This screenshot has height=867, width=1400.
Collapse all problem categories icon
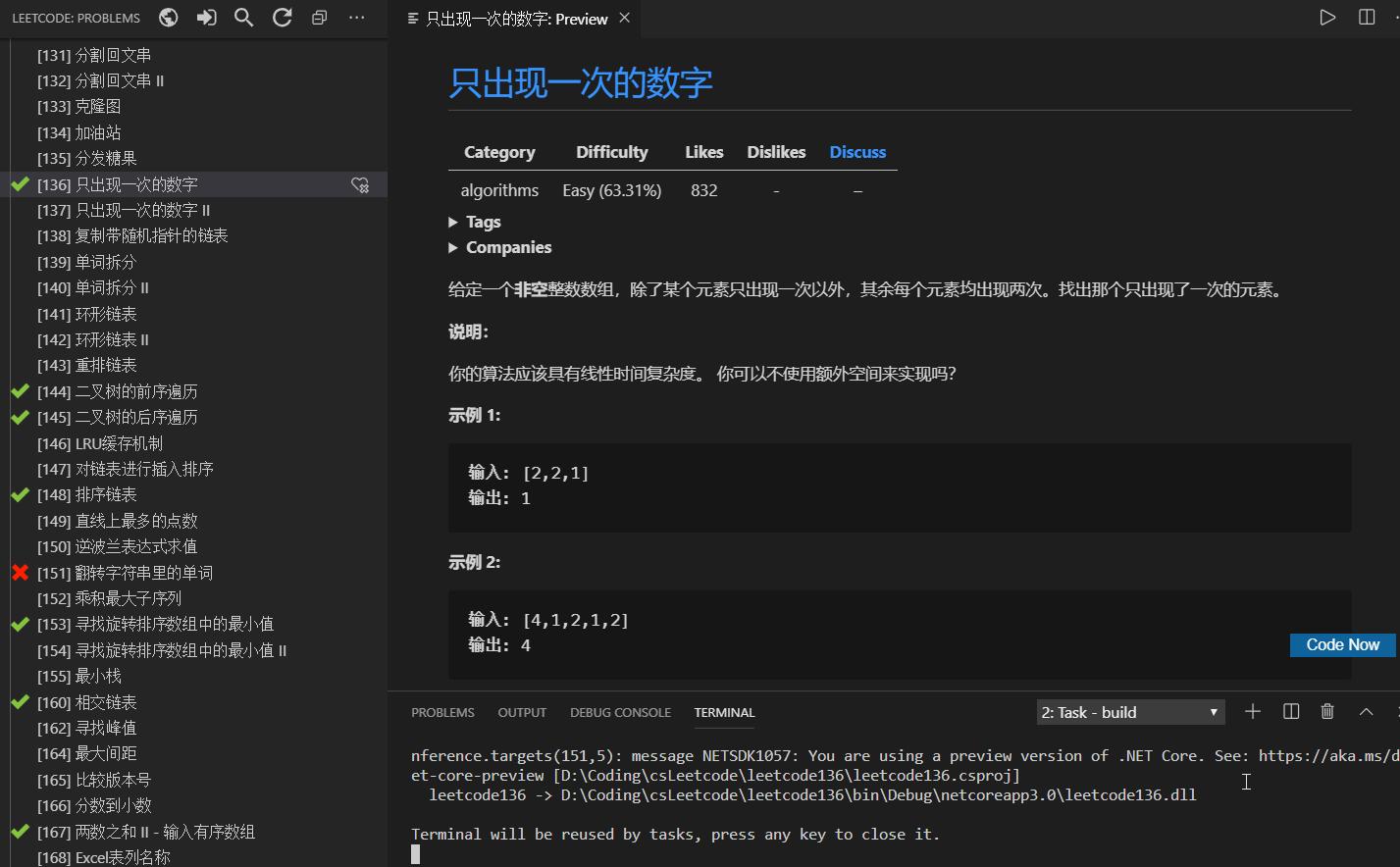[x=319, y=17]
